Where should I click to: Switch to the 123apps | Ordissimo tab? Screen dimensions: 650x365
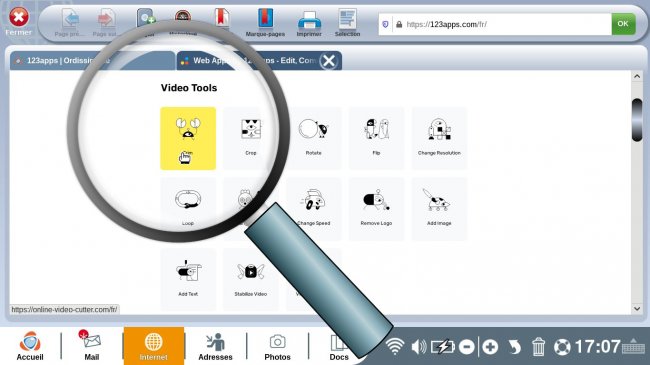pyautogui.click(x=92, y=61)
